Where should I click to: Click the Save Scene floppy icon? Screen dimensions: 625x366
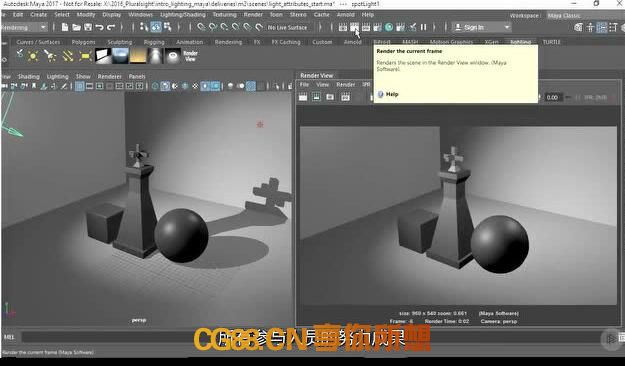pos(88,28)
